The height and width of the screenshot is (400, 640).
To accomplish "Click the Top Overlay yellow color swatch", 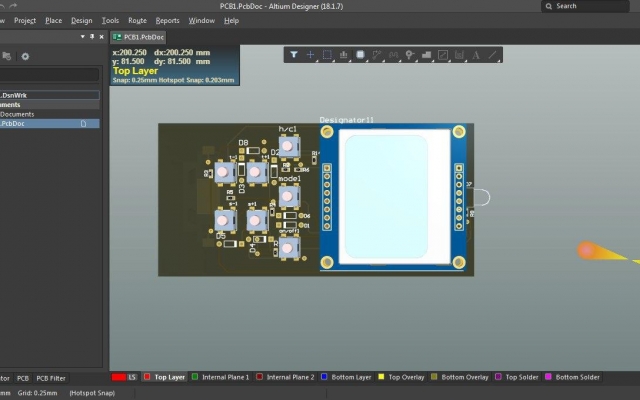I will click(x=381, y=377).
